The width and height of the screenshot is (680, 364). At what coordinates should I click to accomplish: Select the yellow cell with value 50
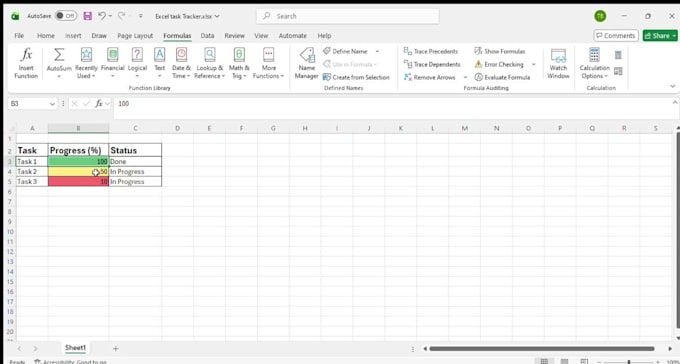78,171
